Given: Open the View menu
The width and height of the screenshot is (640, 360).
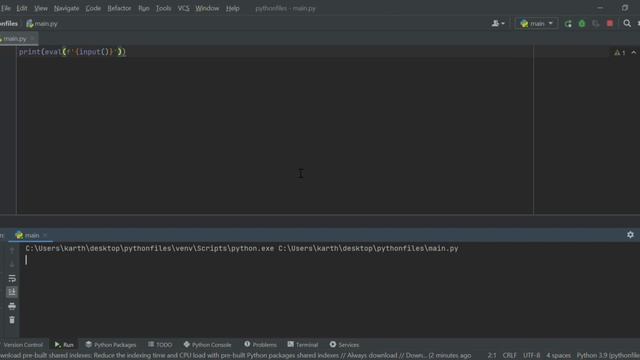Looking at the screenshot, I should [x=41, y=8].
